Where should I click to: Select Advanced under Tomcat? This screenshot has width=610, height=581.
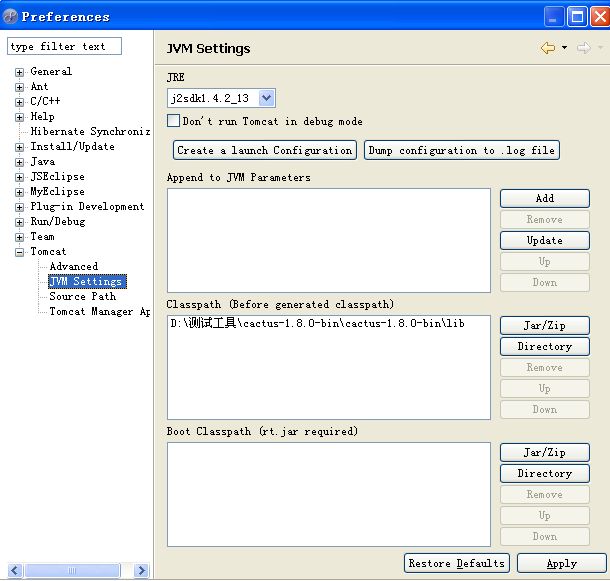click(x=74, y=267)
